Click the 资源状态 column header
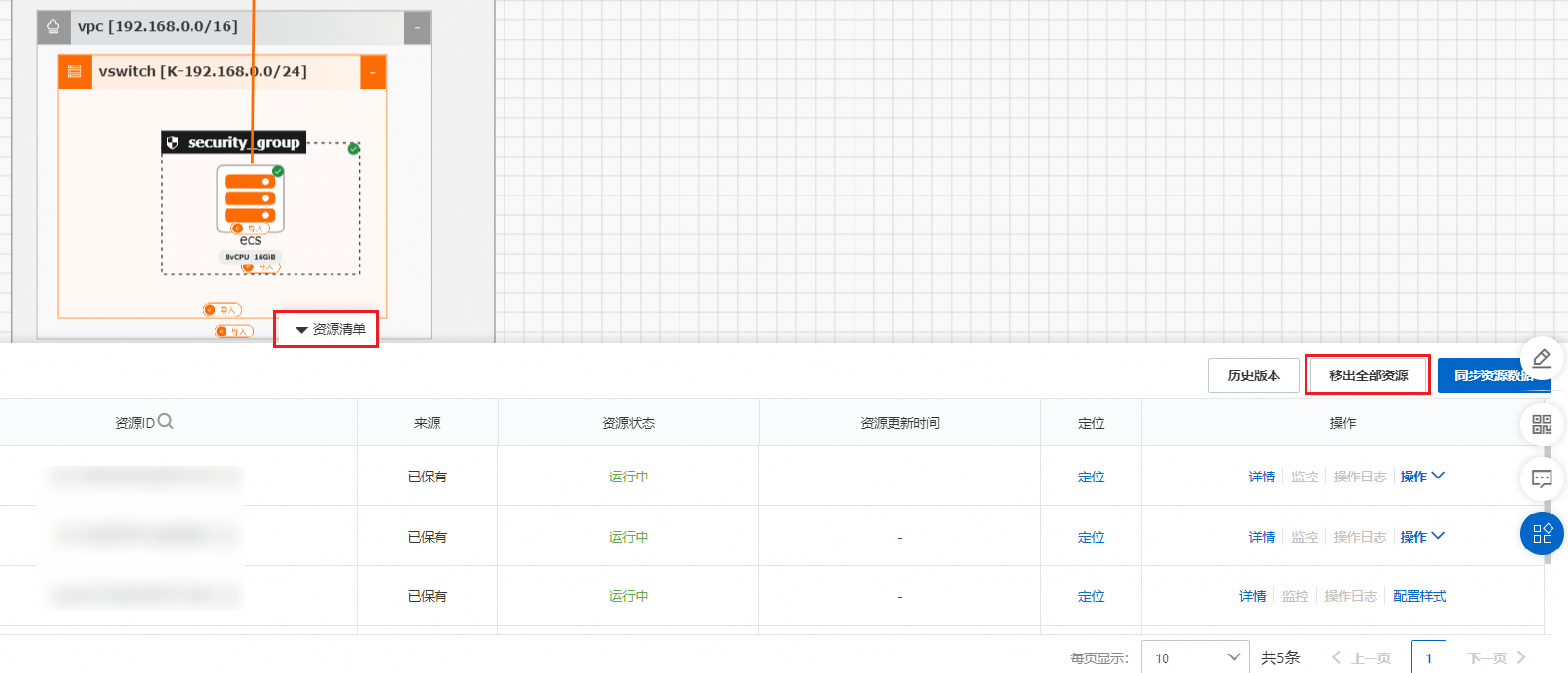The height and width of the screenshot is (673, 1568). tap(628, 423)
